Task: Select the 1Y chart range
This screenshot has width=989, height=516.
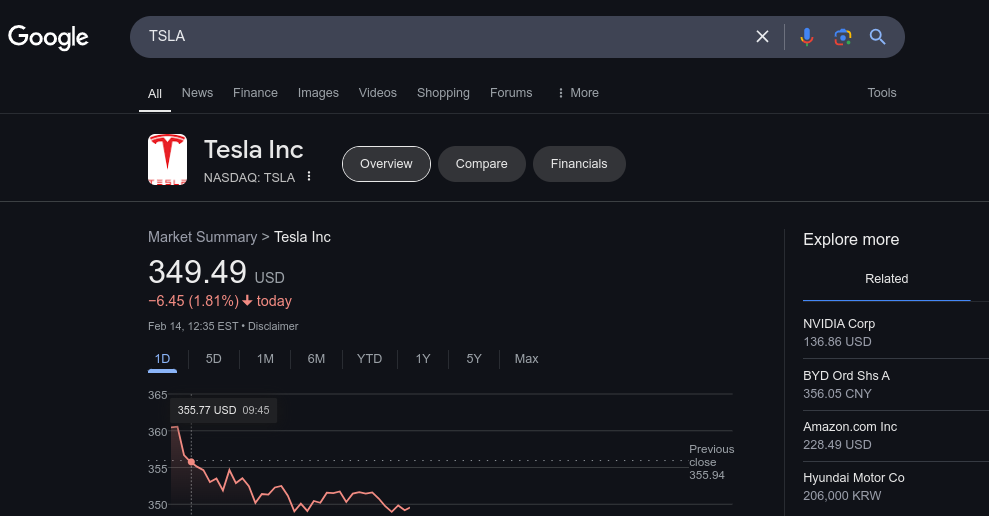Action: (423, 359)
